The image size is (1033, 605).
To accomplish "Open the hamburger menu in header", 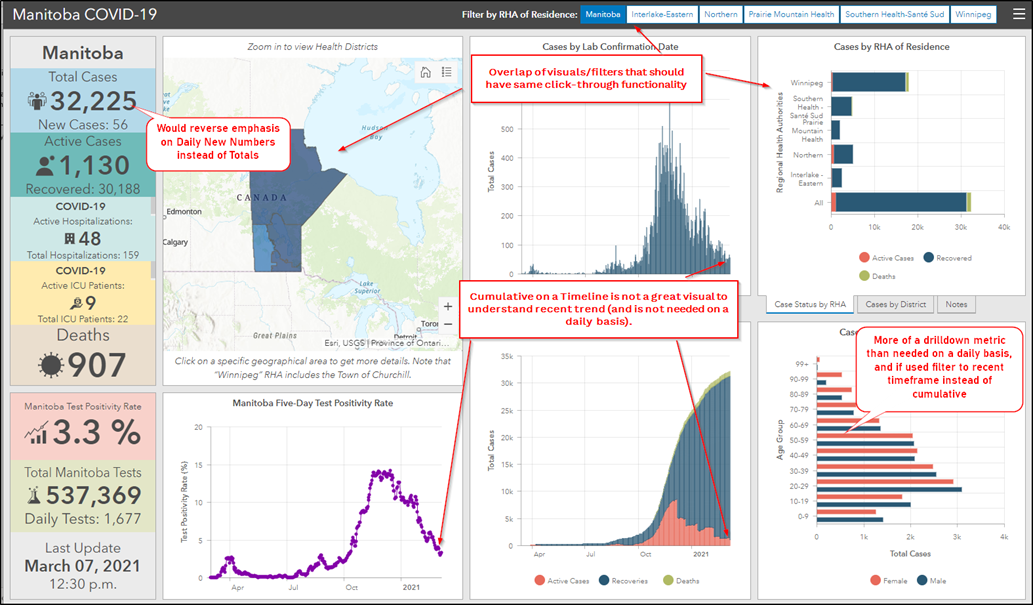I will (x=1019, y=14).
